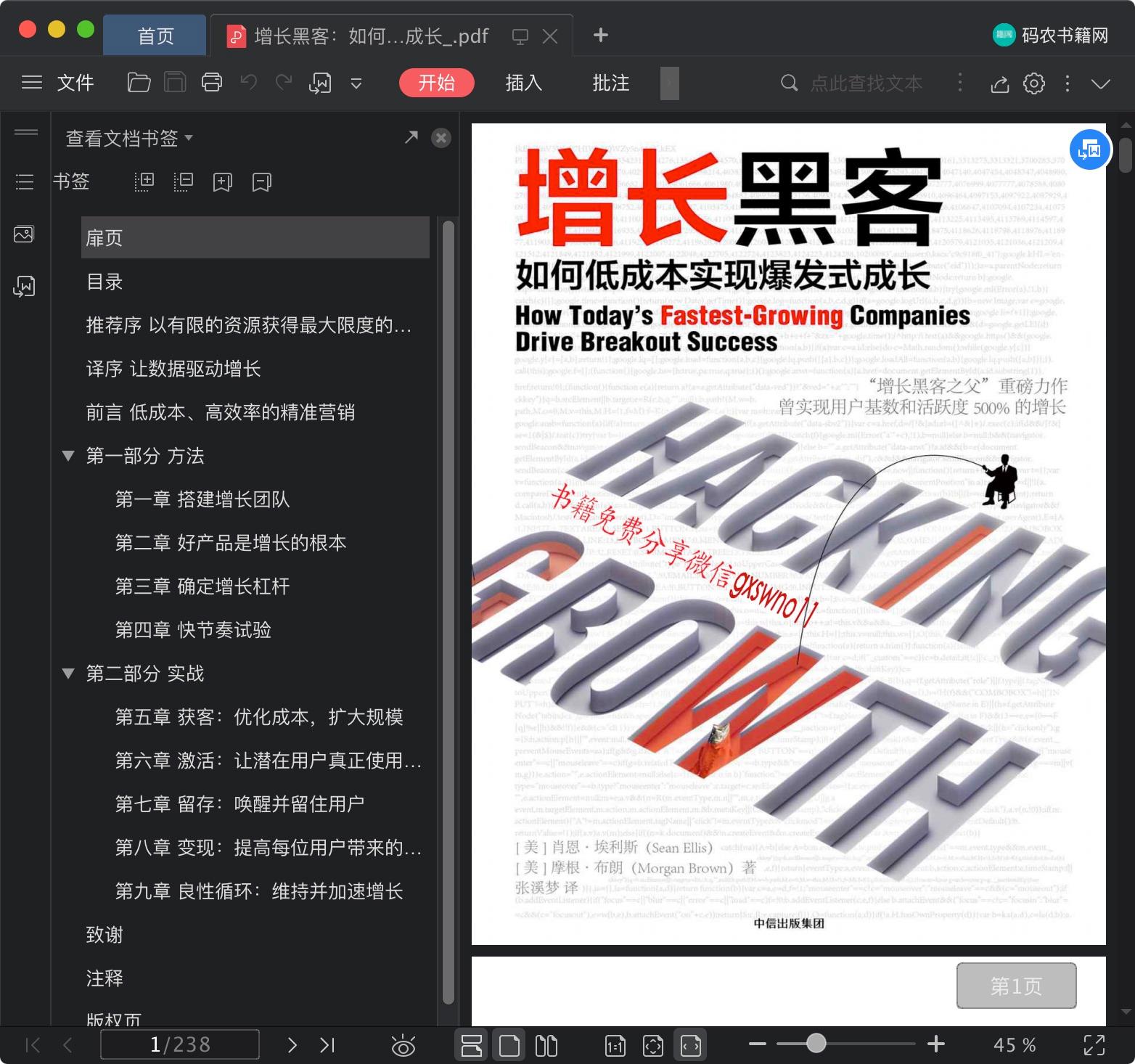Viewport: 1135px width, 1064px height.
Task: Click the add bookmark icon
Action: [x=223, y=181]
